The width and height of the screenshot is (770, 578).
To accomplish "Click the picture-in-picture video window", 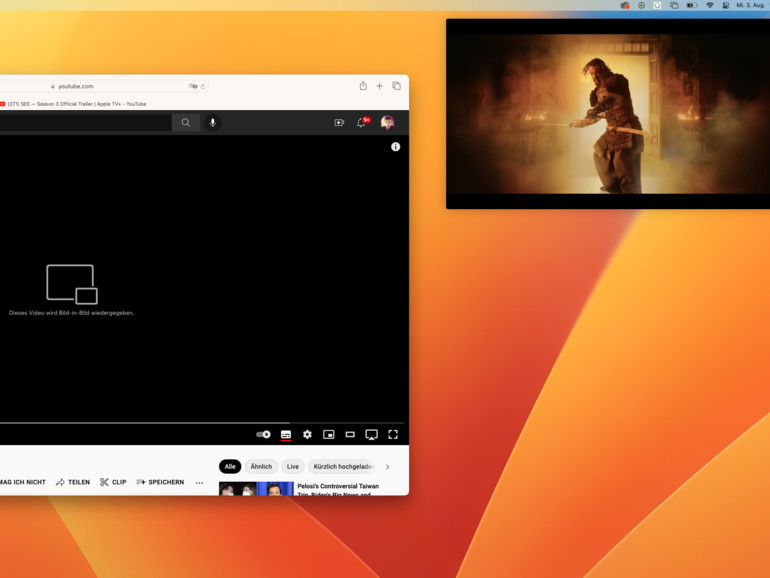I will coord(608,114).
